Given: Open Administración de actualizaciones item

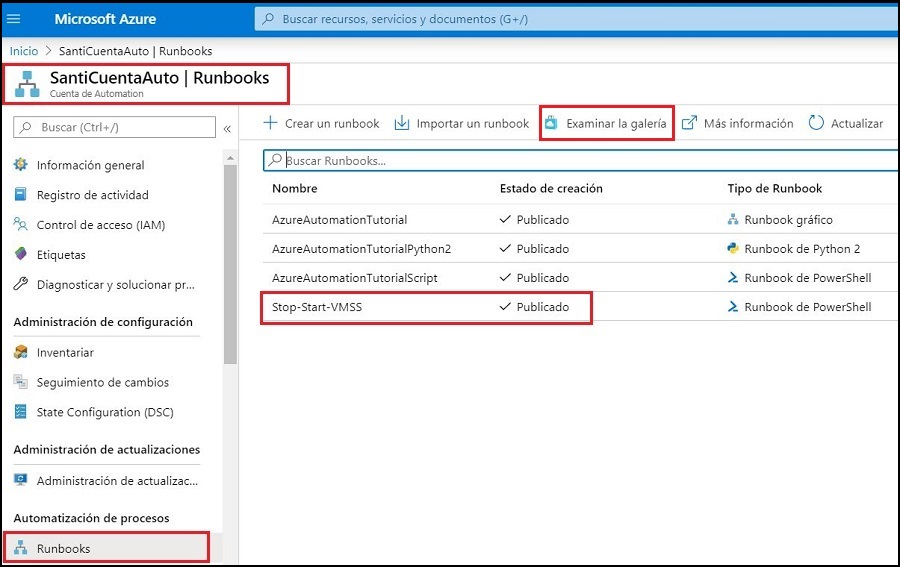Looking at the screenshot, I should point(117,481).
